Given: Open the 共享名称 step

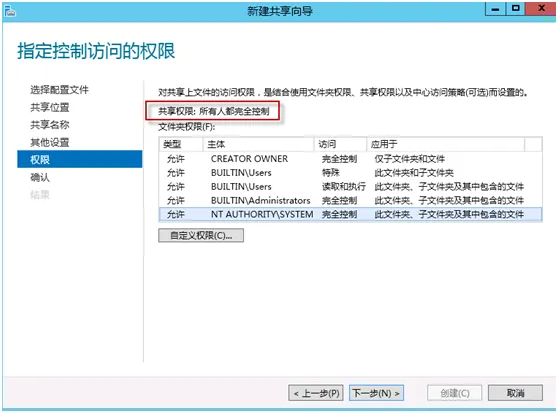Looking at the screenshot, I should point(50,125).
